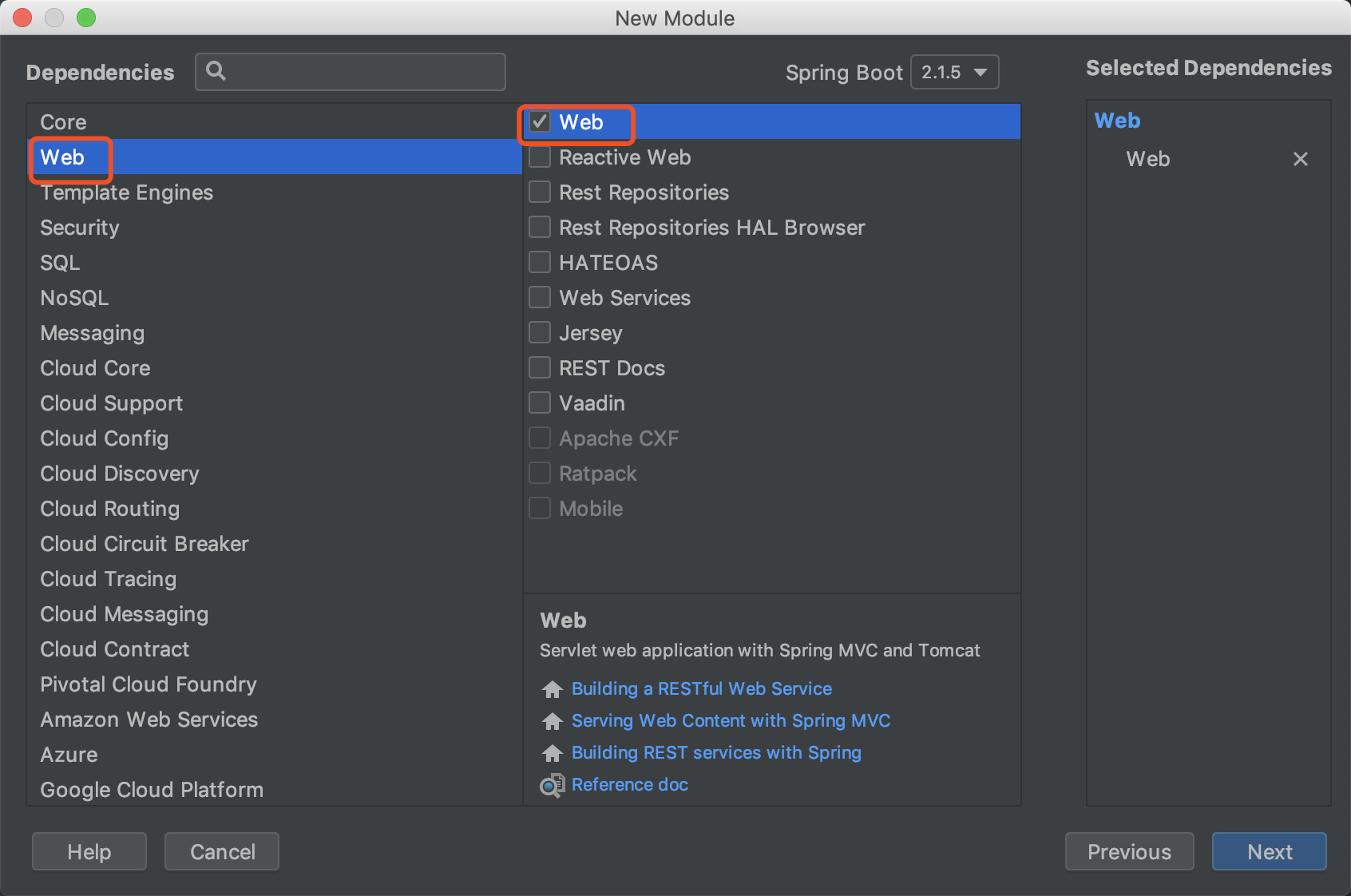Image resolution: width=1351 pixels, height=896 pixels.
Task: Check the Rest Repositories option
Action: click(540, 192)
